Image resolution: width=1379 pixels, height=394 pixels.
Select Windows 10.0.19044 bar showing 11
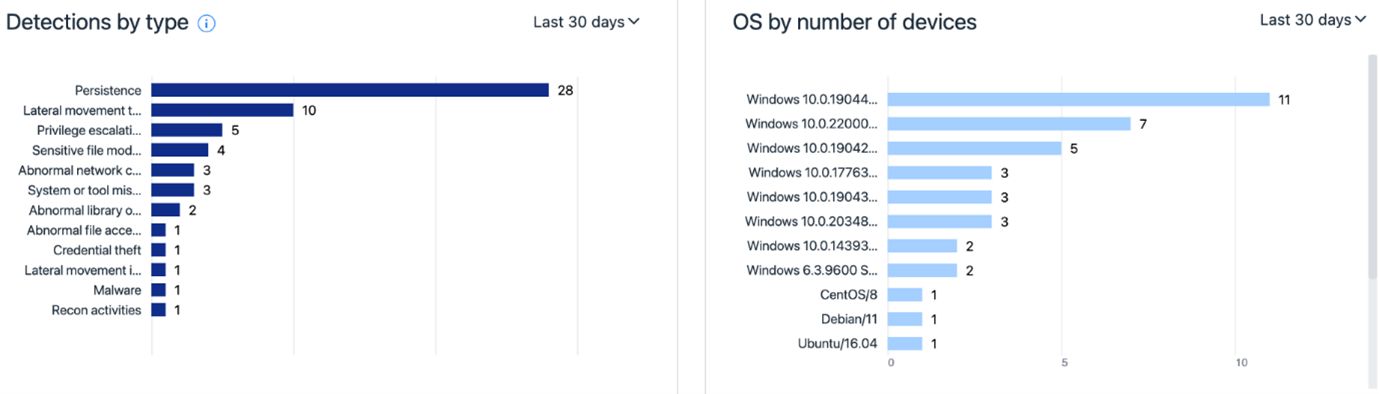pos(1079,99)
